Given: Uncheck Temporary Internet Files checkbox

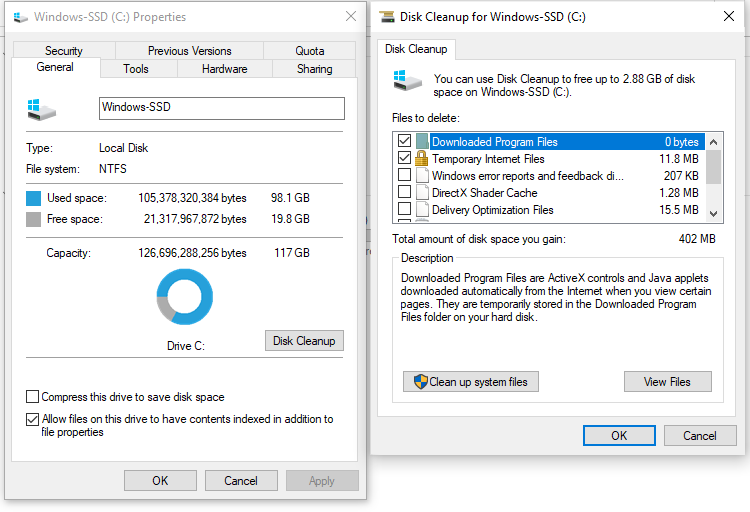Looking at the screenshot, I should (x=404, y=158).
